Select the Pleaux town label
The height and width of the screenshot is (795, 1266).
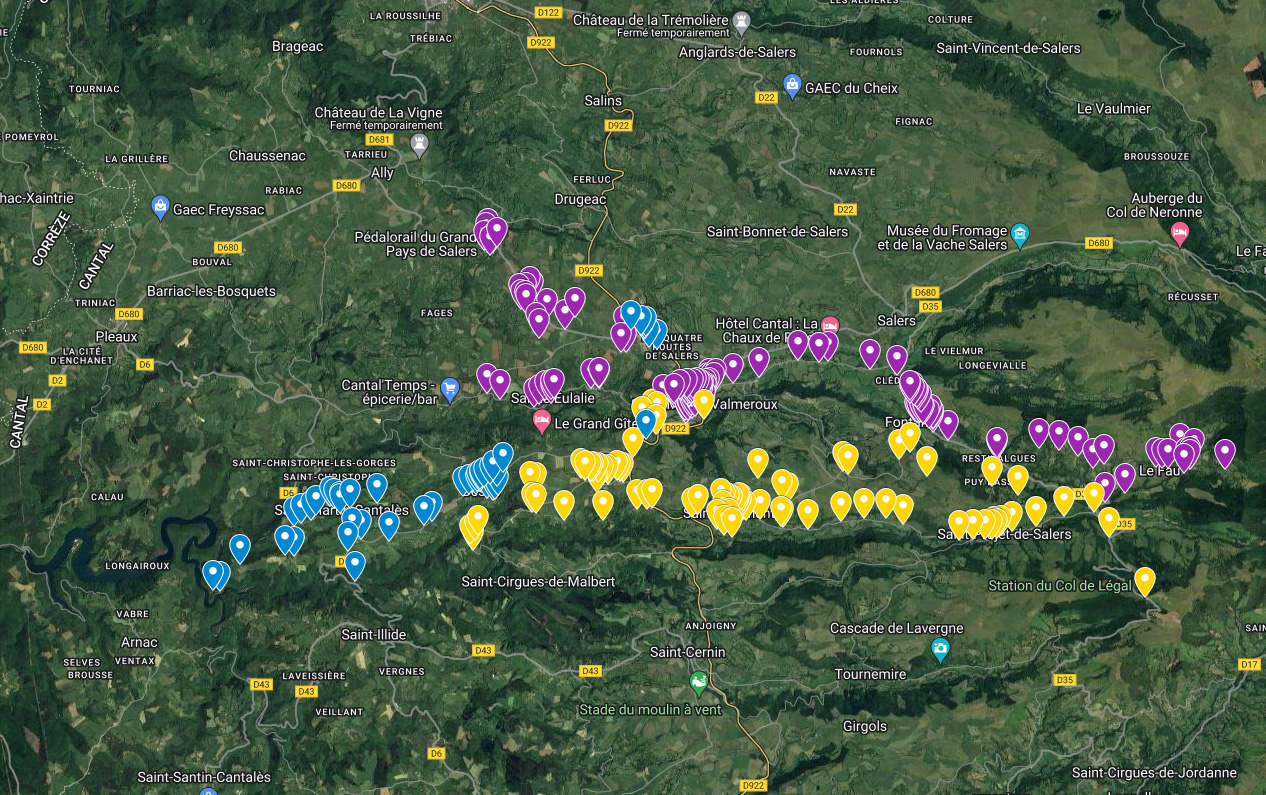117,337
